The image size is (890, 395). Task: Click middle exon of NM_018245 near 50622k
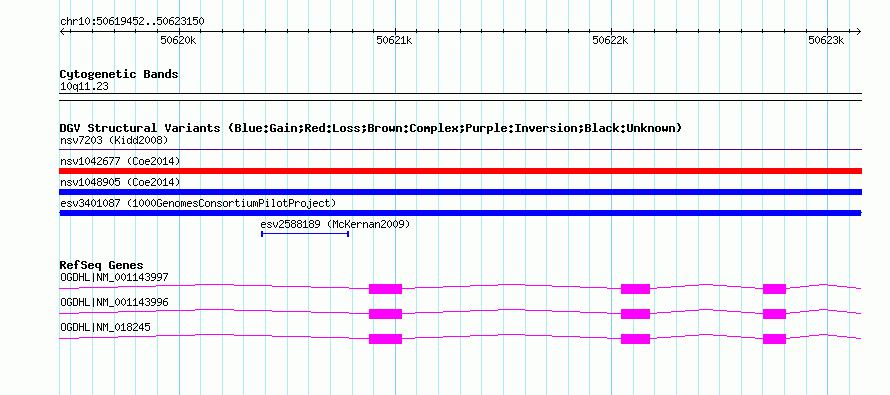pyautogui.click(x=635, y=339)
